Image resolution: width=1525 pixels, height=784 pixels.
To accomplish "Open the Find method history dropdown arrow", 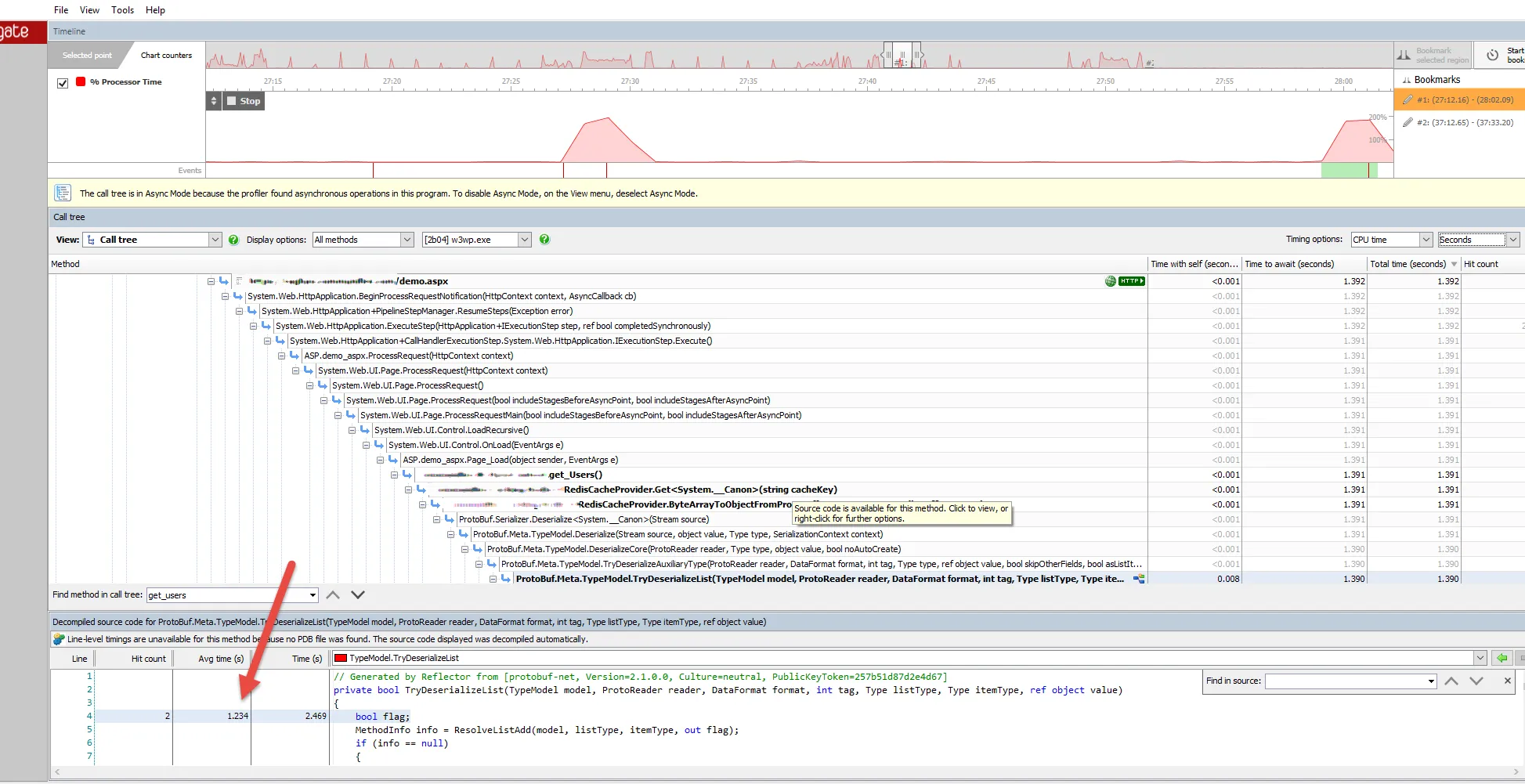I will click(x=313, y=595).
